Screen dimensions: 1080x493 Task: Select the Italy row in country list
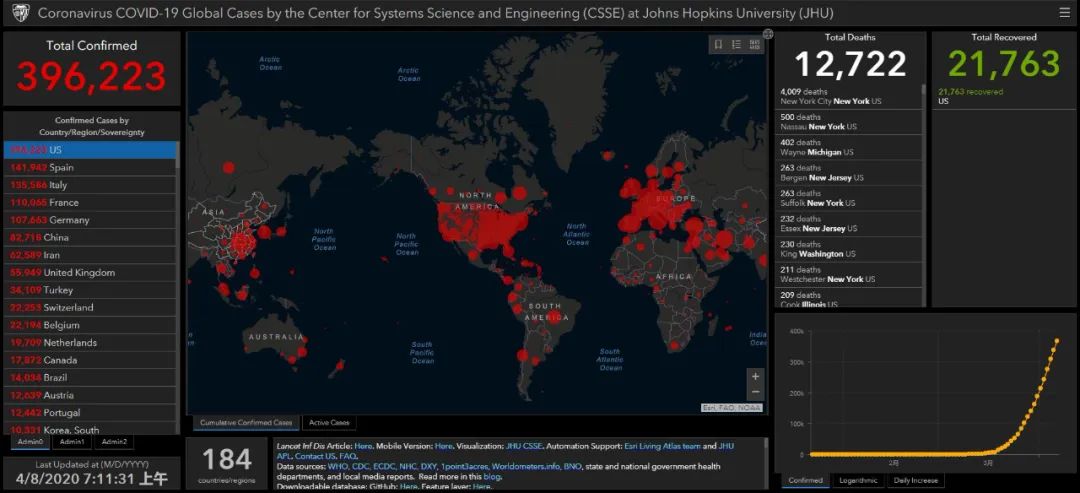point(90,185)
